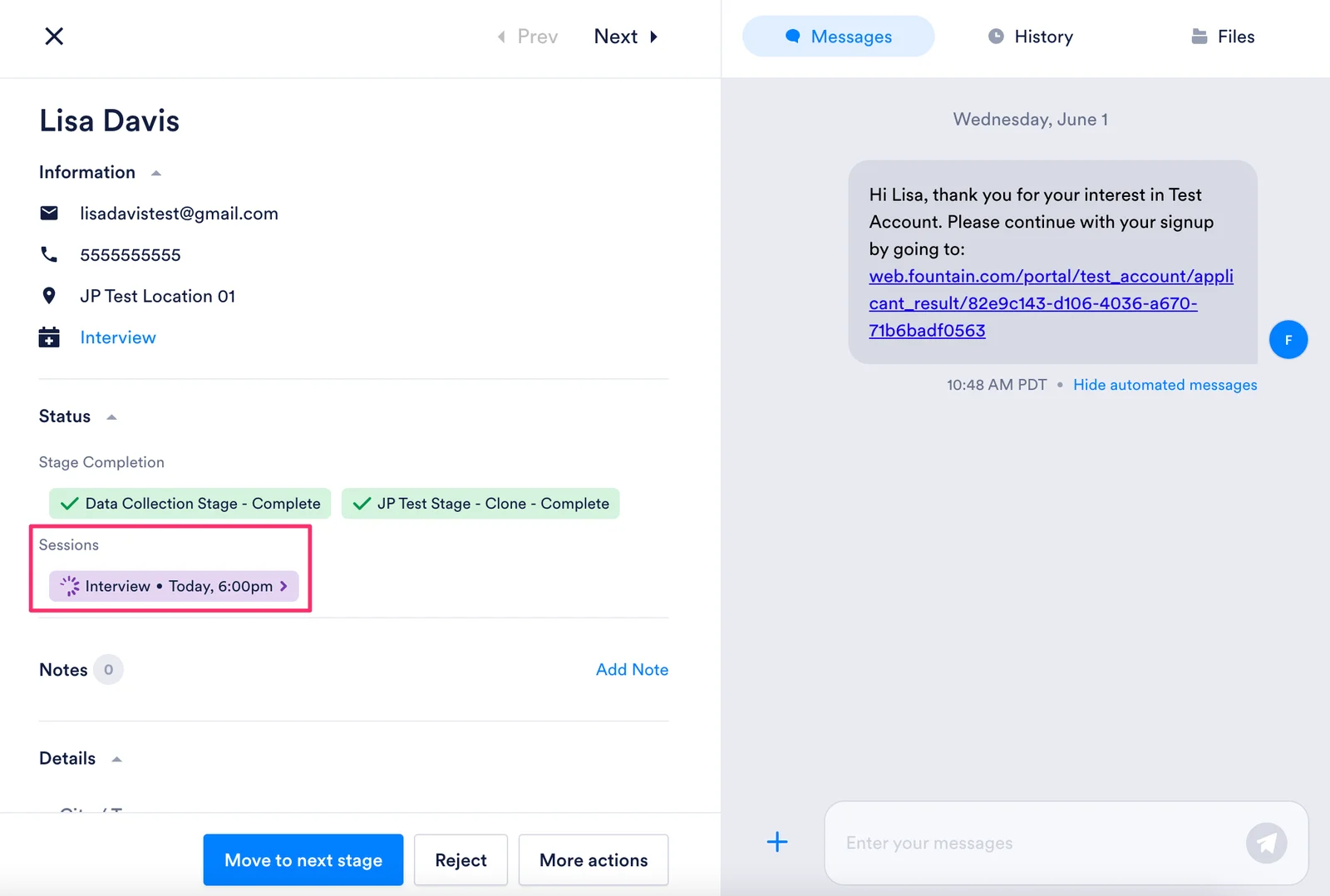Click the Reject button
This screenshot has width=1330, height=896.
click(x=461, y=860)
